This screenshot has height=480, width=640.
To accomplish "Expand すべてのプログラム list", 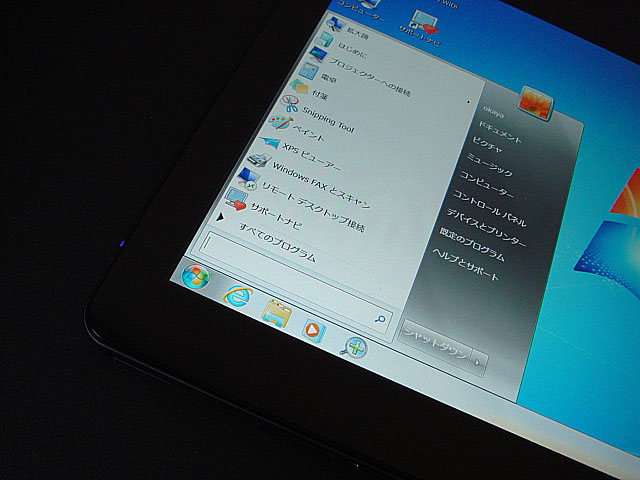I will 278,241.
